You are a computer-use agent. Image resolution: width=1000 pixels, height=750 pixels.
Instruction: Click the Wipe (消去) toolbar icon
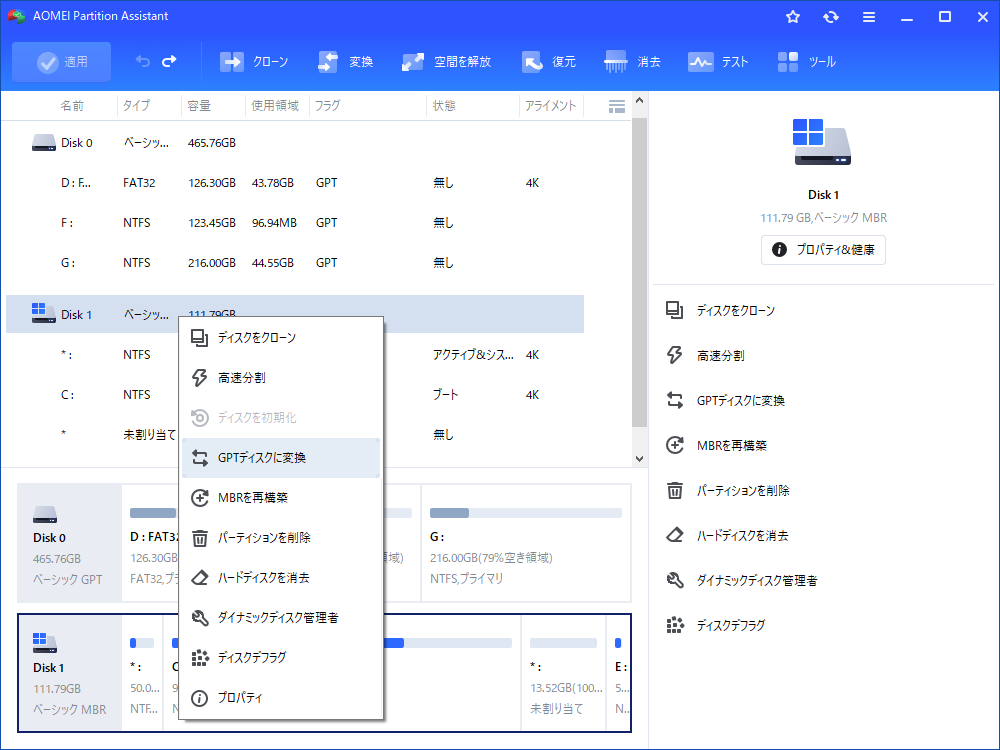pyautogui.click(x=633, y=62)
